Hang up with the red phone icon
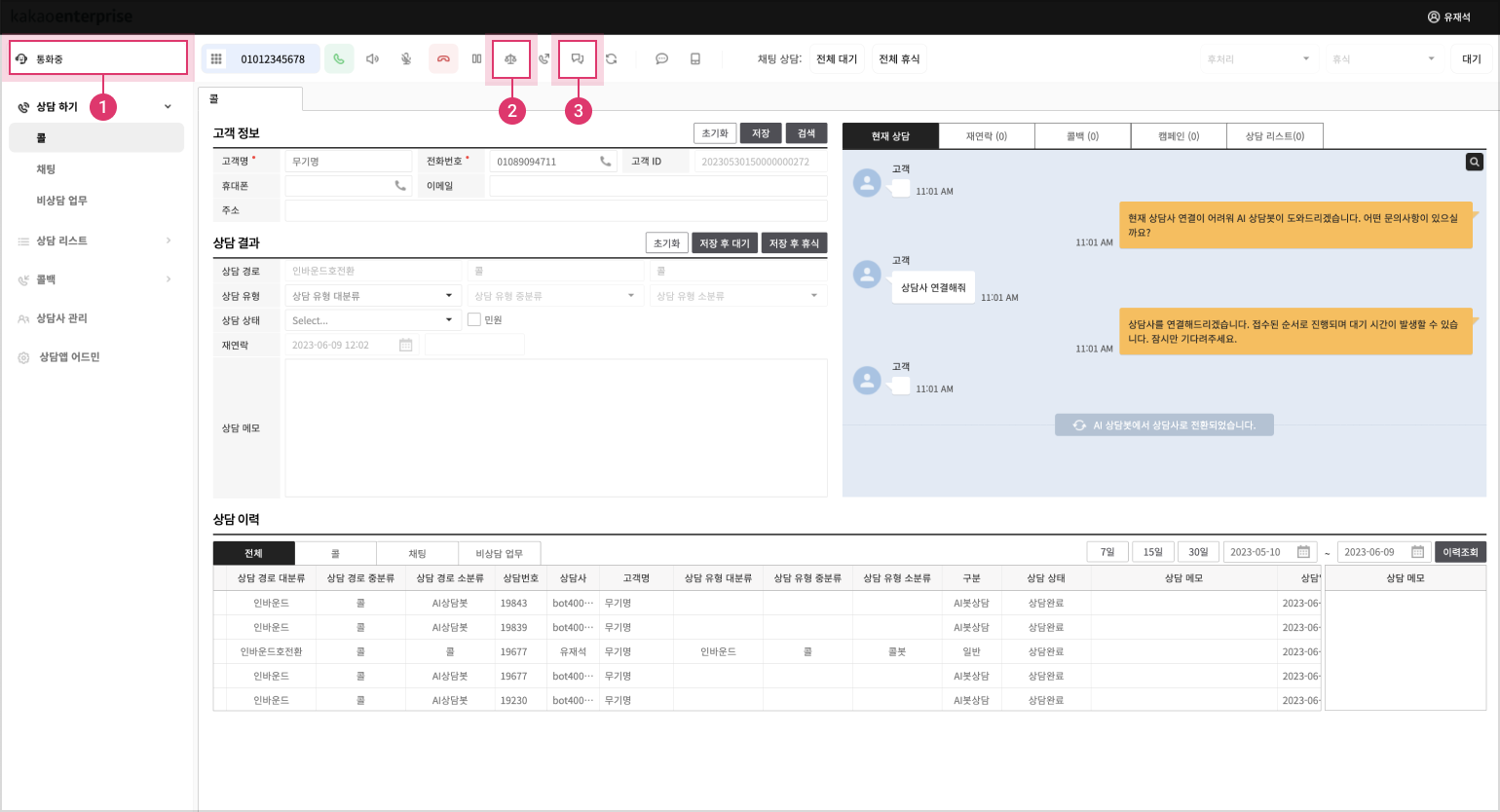Image resolution: width=1500 pixels, height=812 pixels. [443, 59]
